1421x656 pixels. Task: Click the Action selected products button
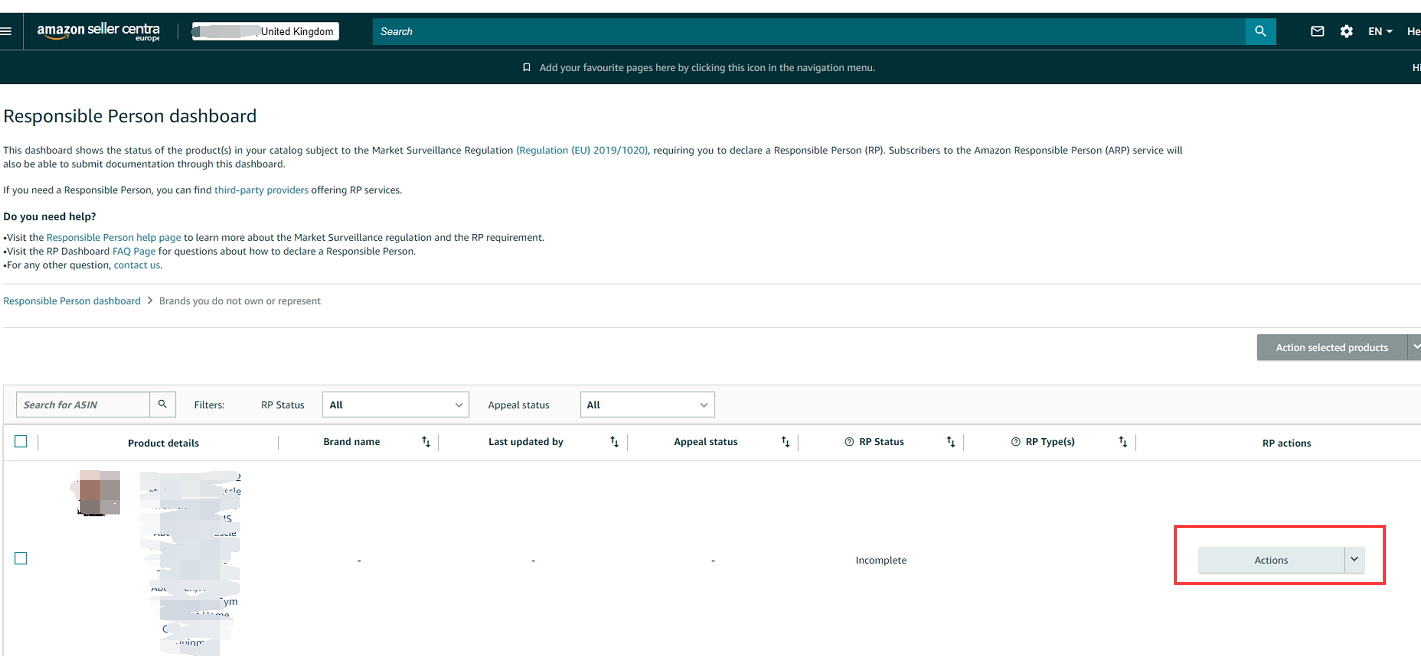pos(1331,347)
